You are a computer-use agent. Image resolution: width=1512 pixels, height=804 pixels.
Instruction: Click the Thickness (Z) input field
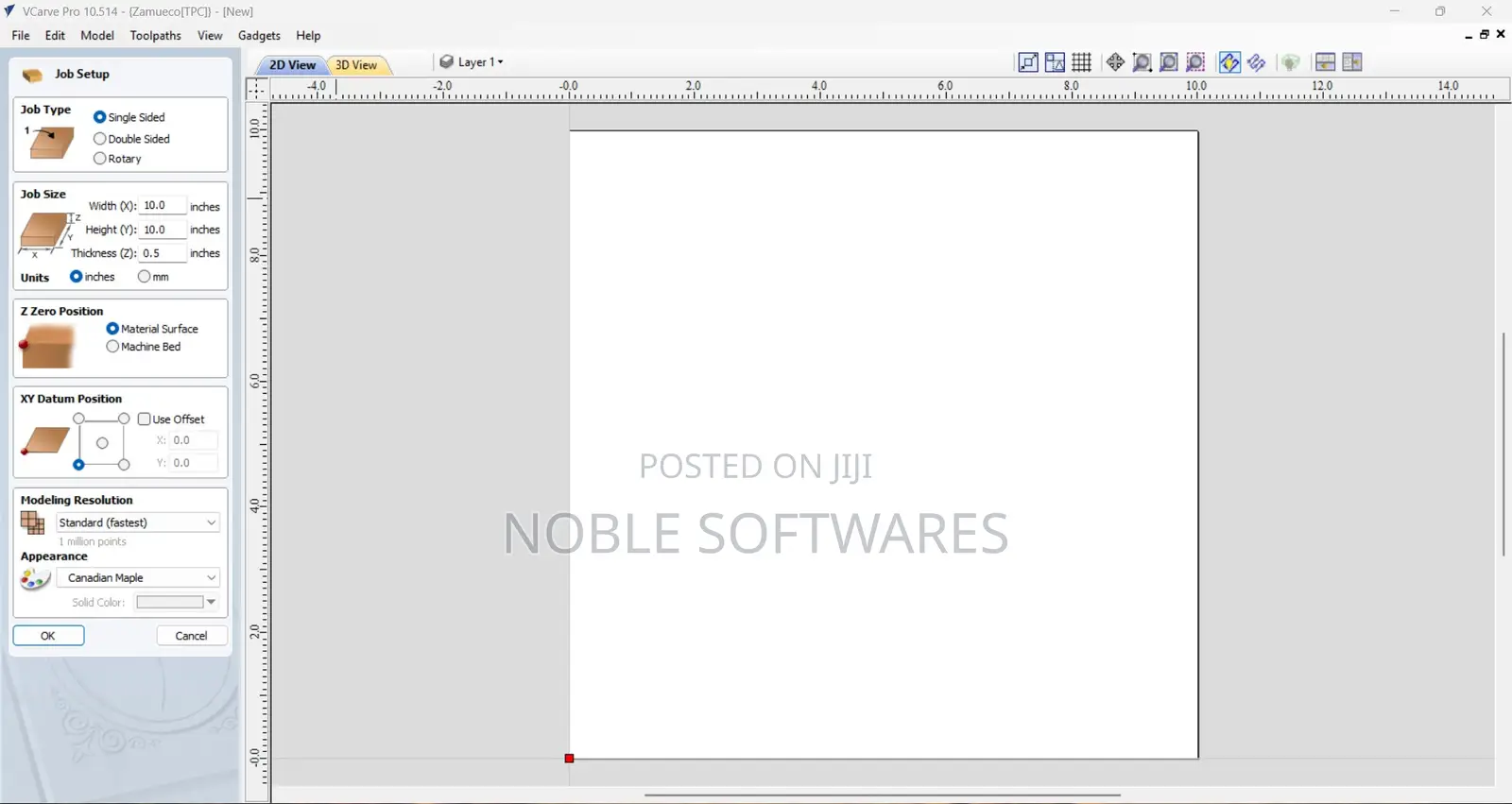pos(163,253)
